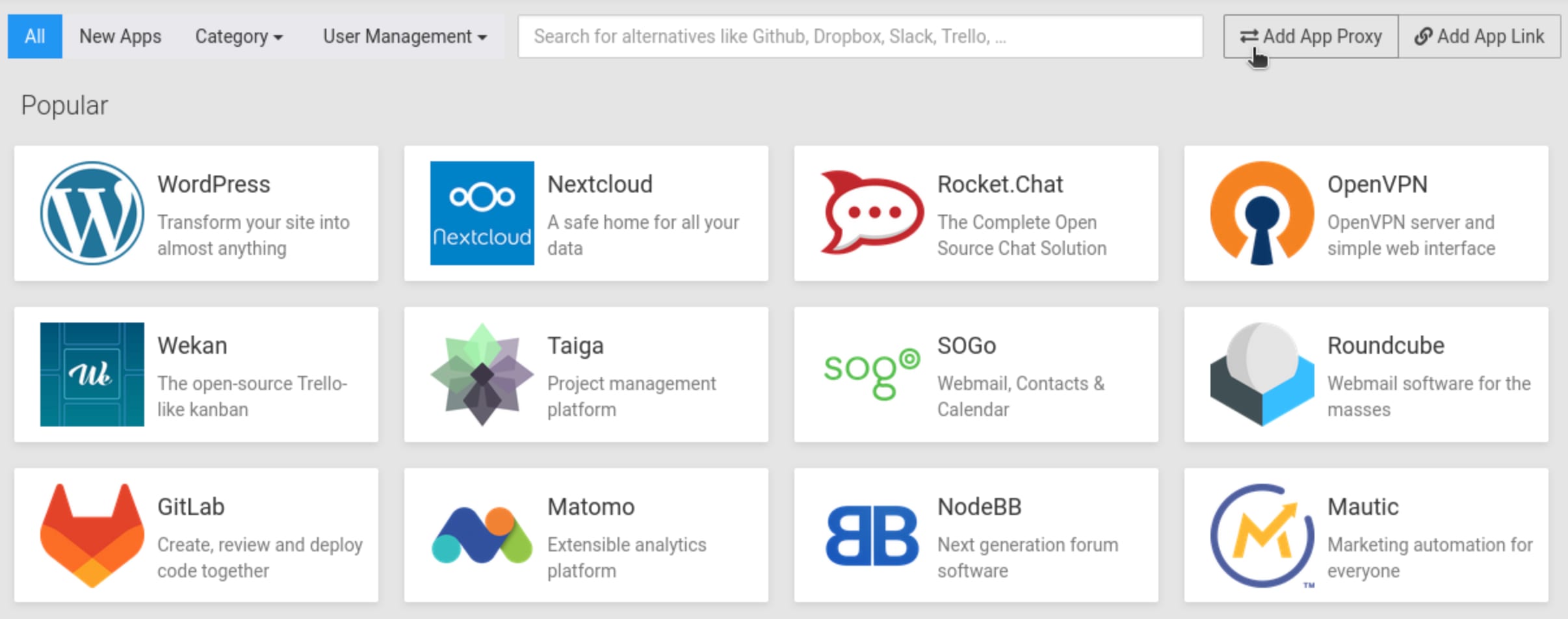Viewport: 1568px width, 619px height.
Task: Click the Taiga flower icon
Action: (x=481, y=374)
